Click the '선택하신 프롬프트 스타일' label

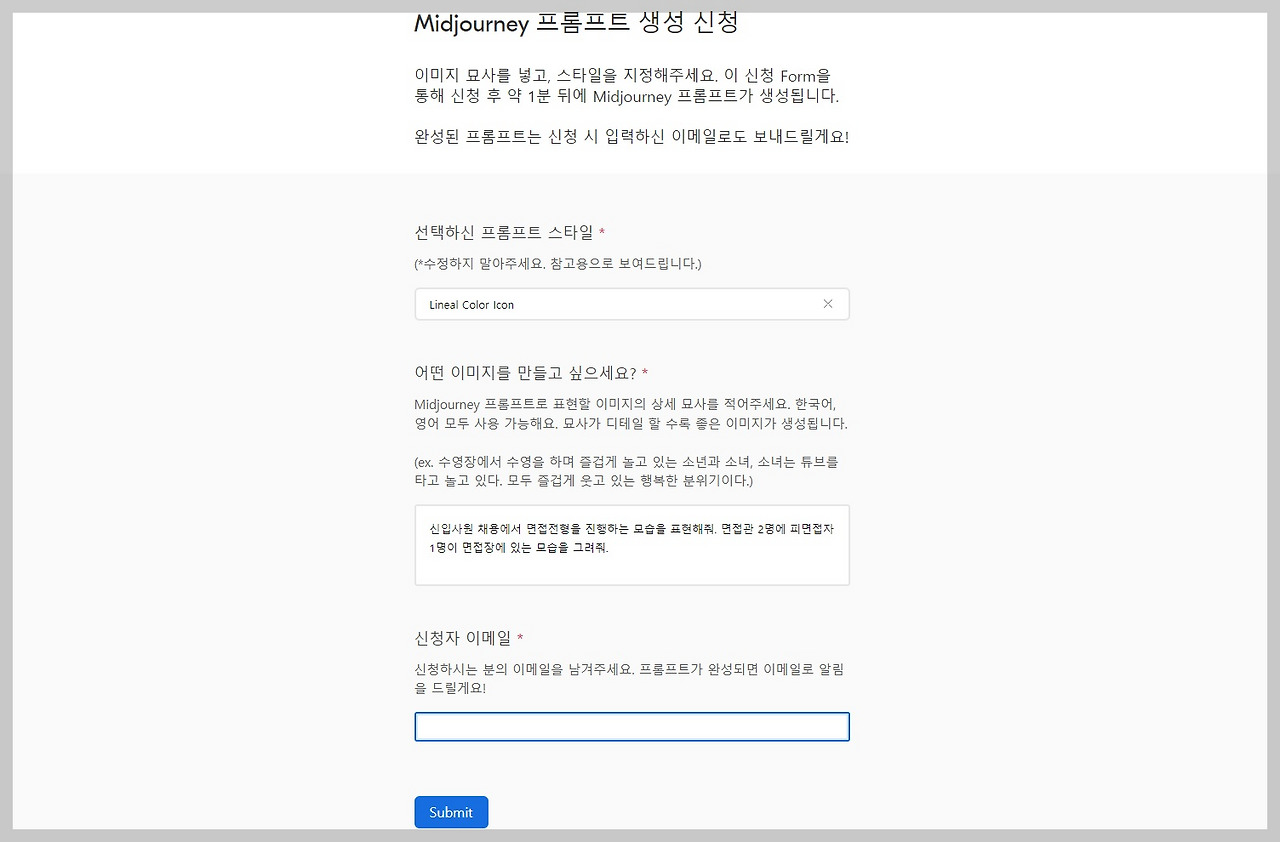(x=504, y=233)
